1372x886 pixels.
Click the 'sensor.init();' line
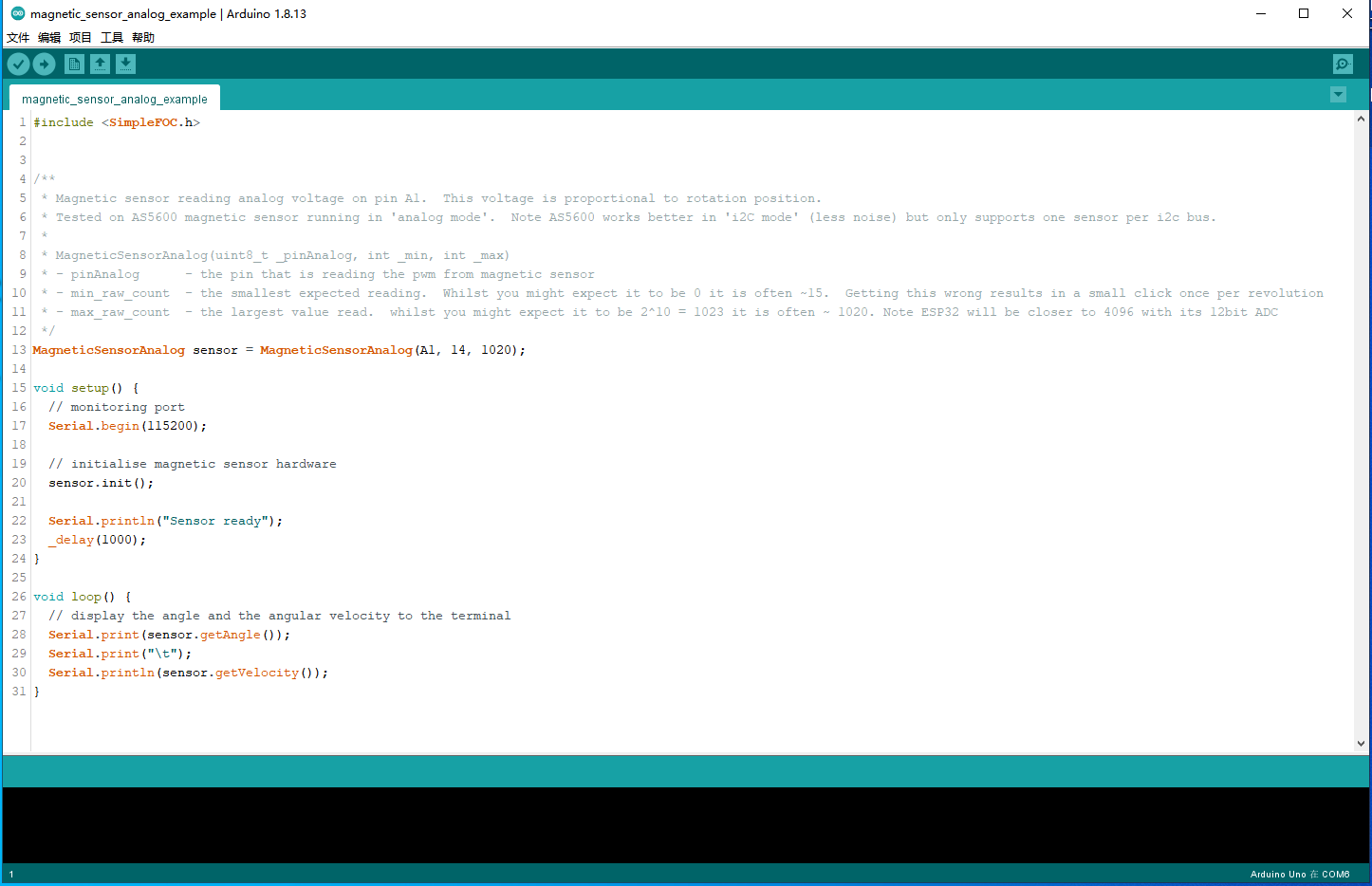click(101, 483)
